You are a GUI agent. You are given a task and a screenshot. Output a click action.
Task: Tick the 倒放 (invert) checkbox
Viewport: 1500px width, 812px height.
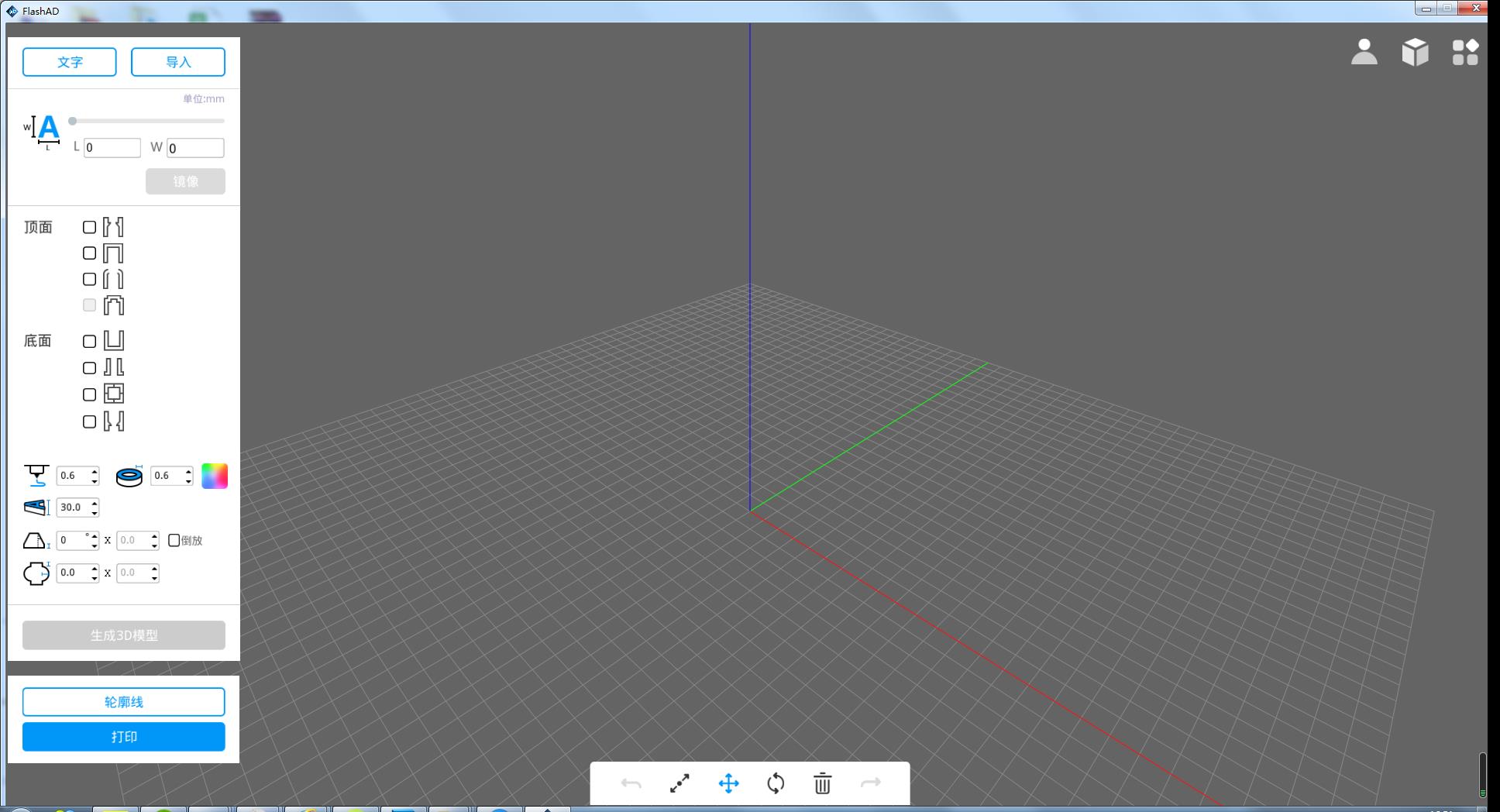(x=174, y=540)
